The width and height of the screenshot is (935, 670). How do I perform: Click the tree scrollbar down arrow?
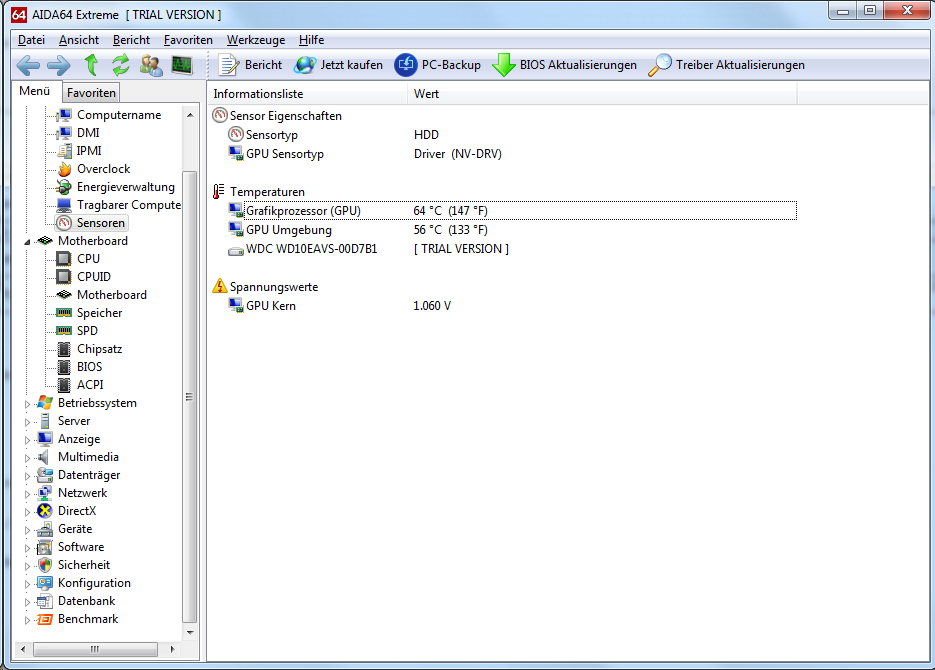190,633
